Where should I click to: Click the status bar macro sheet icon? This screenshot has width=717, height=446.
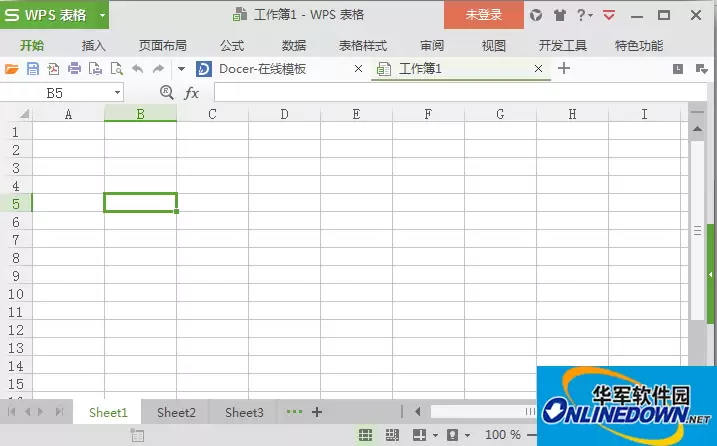[x=137, y=435]
